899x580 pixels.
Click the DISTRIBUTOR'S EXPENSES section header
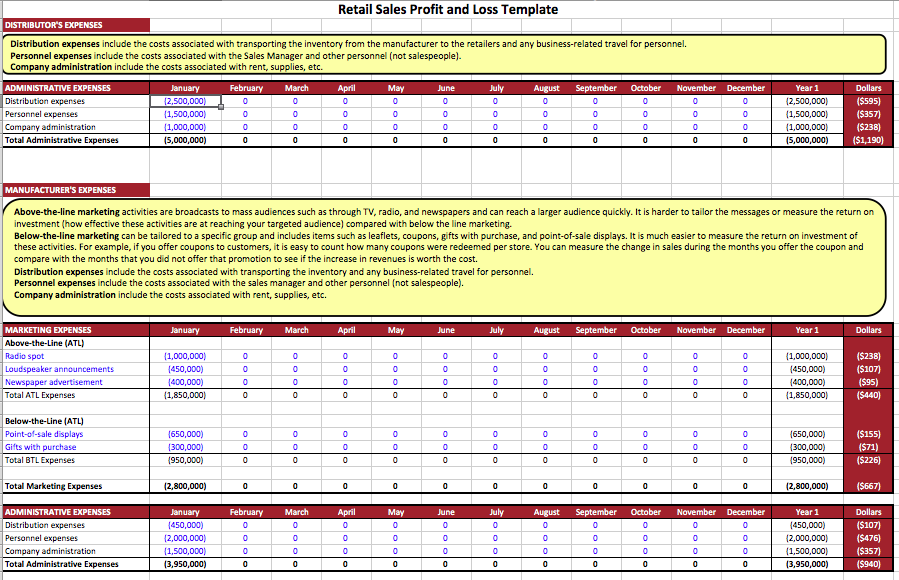[76, 25]
